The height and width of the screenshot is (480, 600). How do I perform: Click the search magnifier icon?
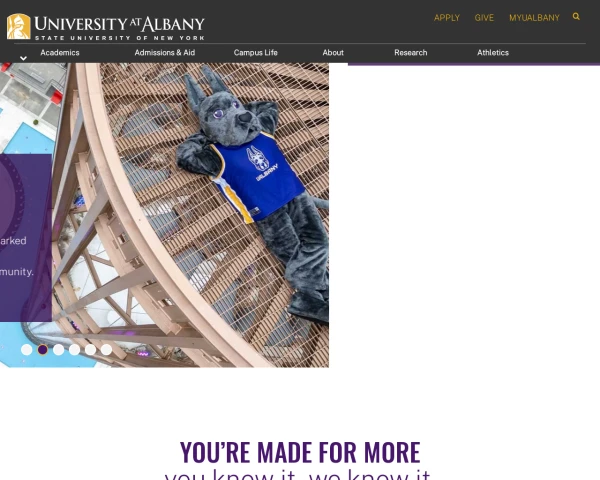point(576,16)
